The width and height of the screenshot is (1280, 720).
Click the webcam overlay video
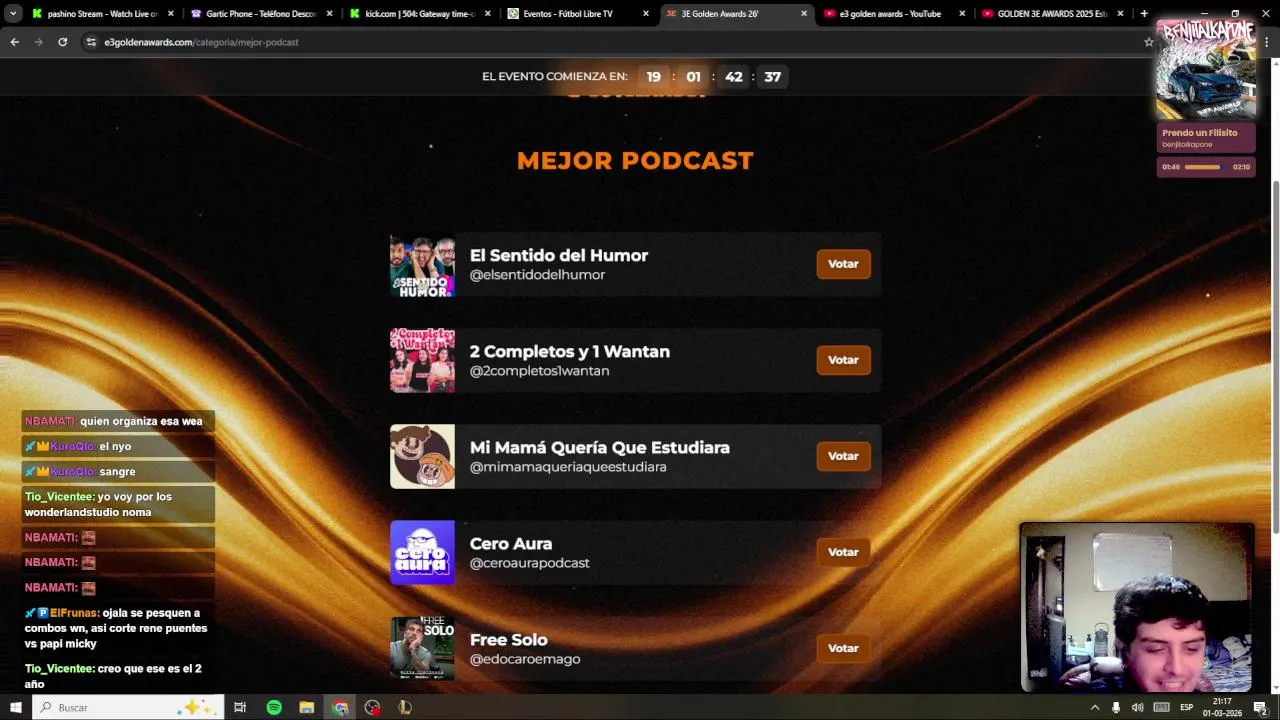(1137, 607)
